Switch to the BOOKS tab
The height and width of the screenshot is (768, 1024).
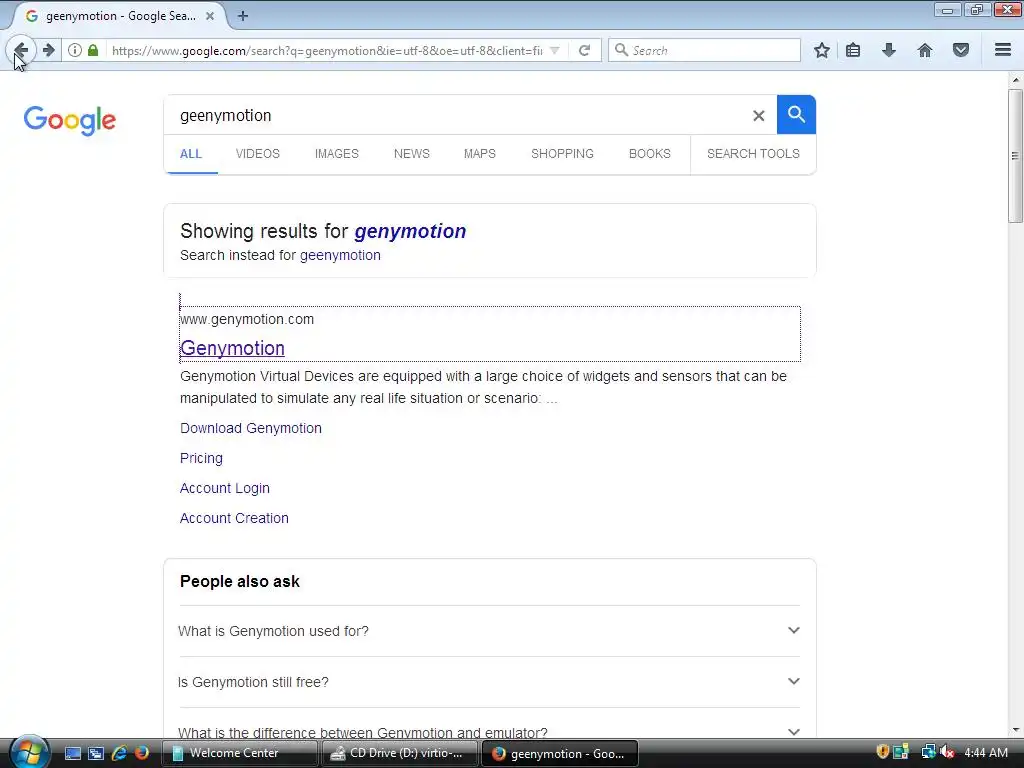pos(649,154)
